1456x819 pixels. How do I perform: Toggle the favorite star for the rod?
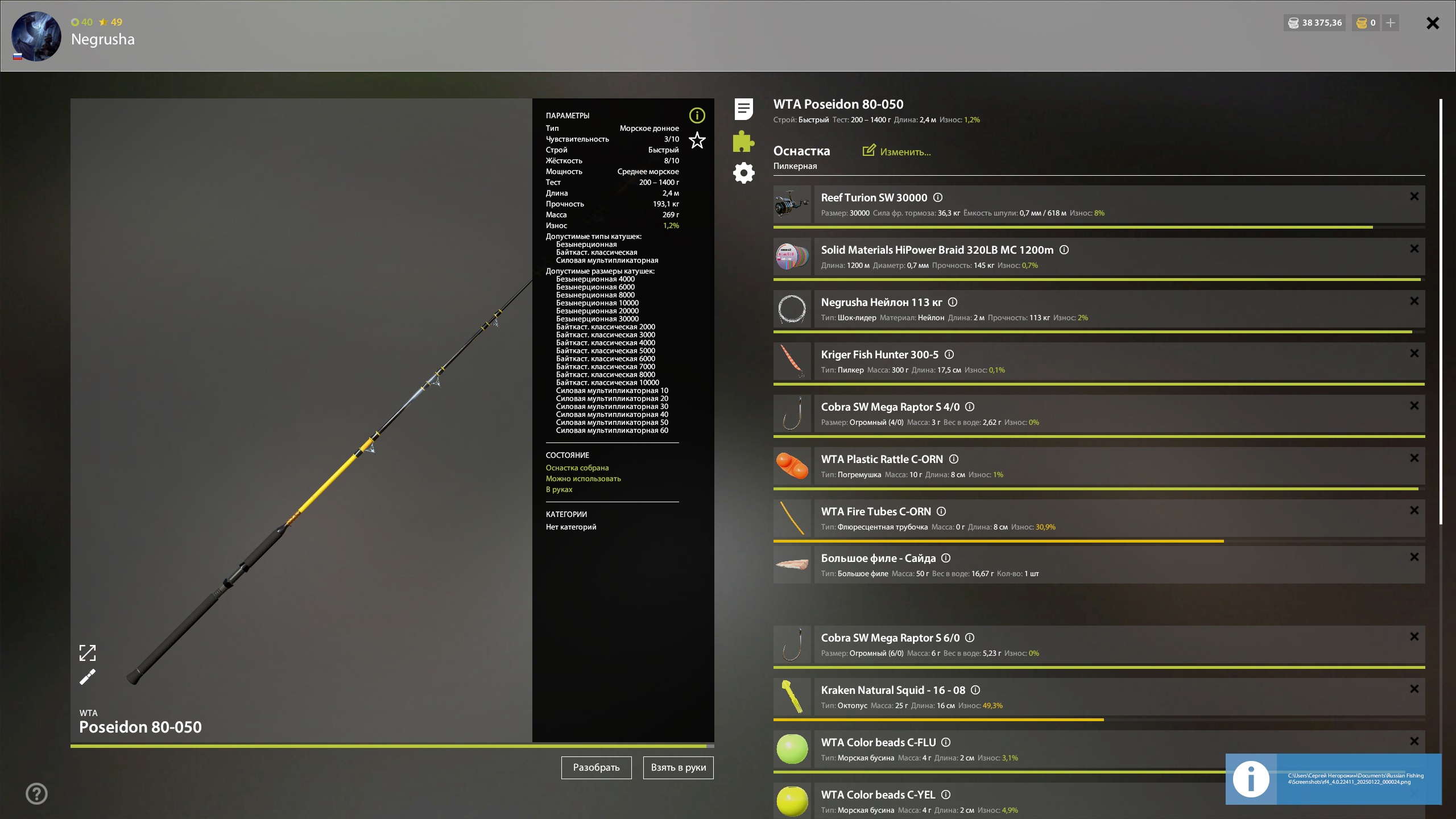697,140
